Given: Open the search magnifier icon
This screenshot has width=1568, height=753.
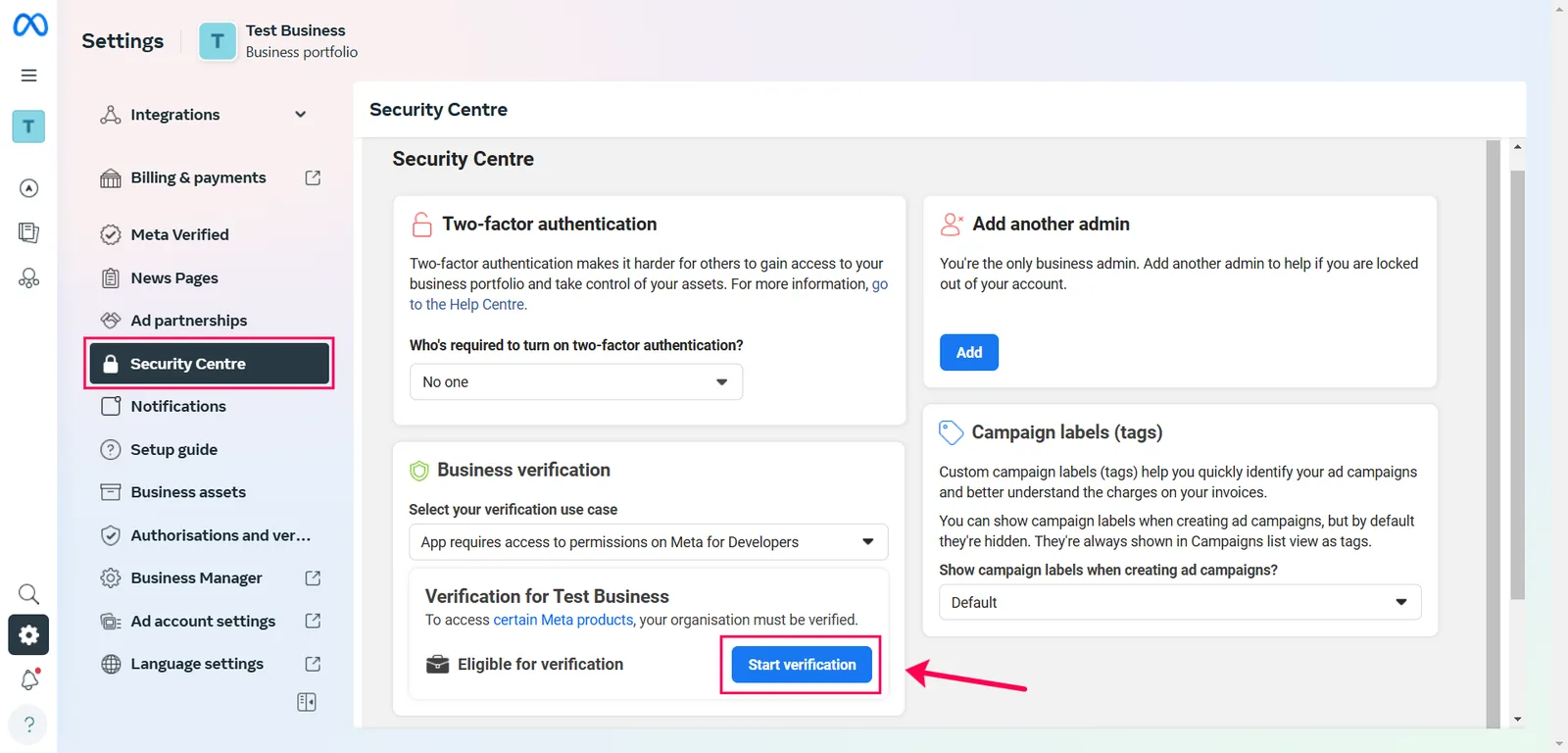Looking at the screenshot, I should pyautogui.click(x=29, y=594).
